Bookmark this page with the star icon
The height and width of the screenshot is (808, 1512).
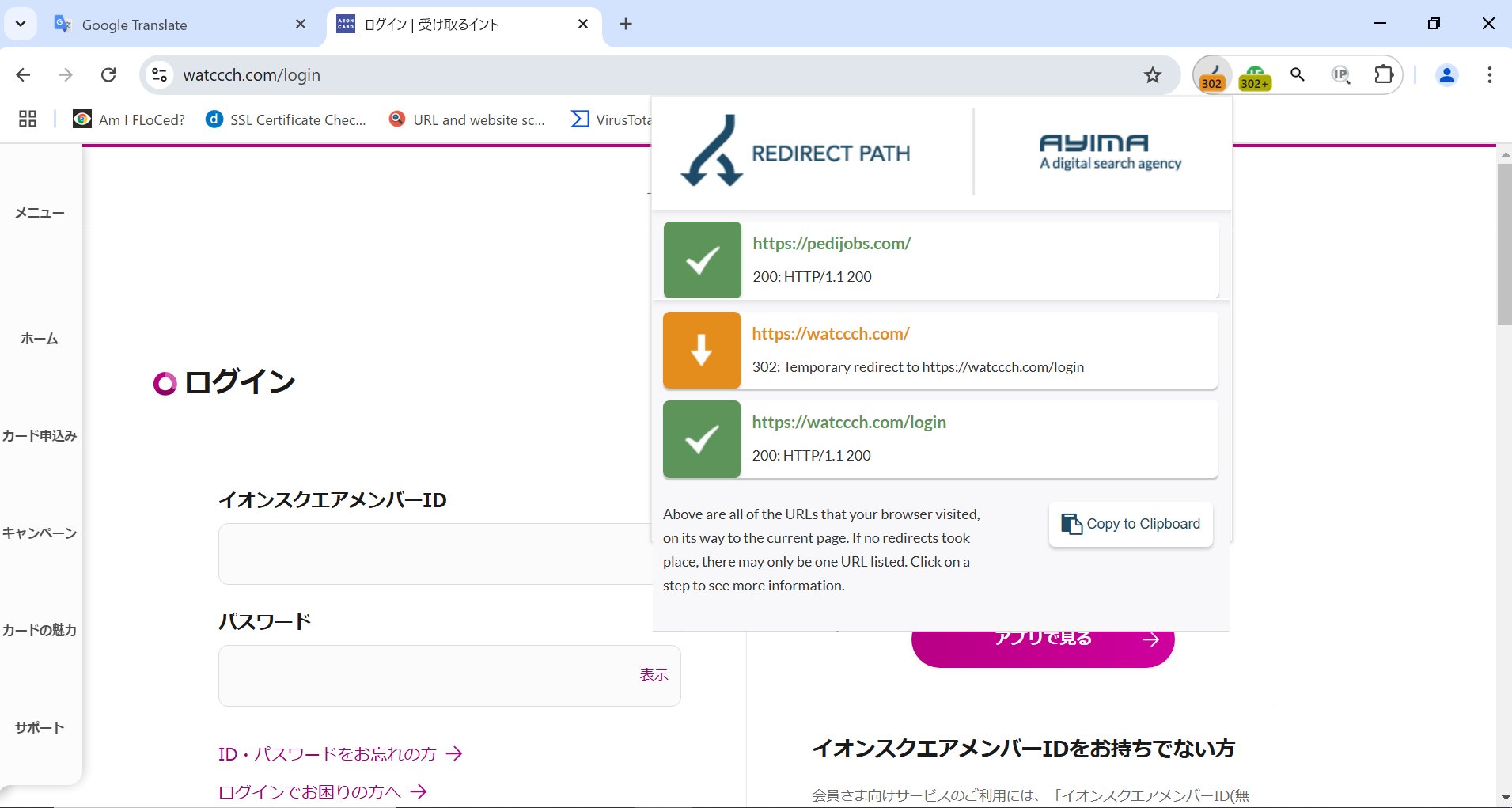pos(1153,75)
